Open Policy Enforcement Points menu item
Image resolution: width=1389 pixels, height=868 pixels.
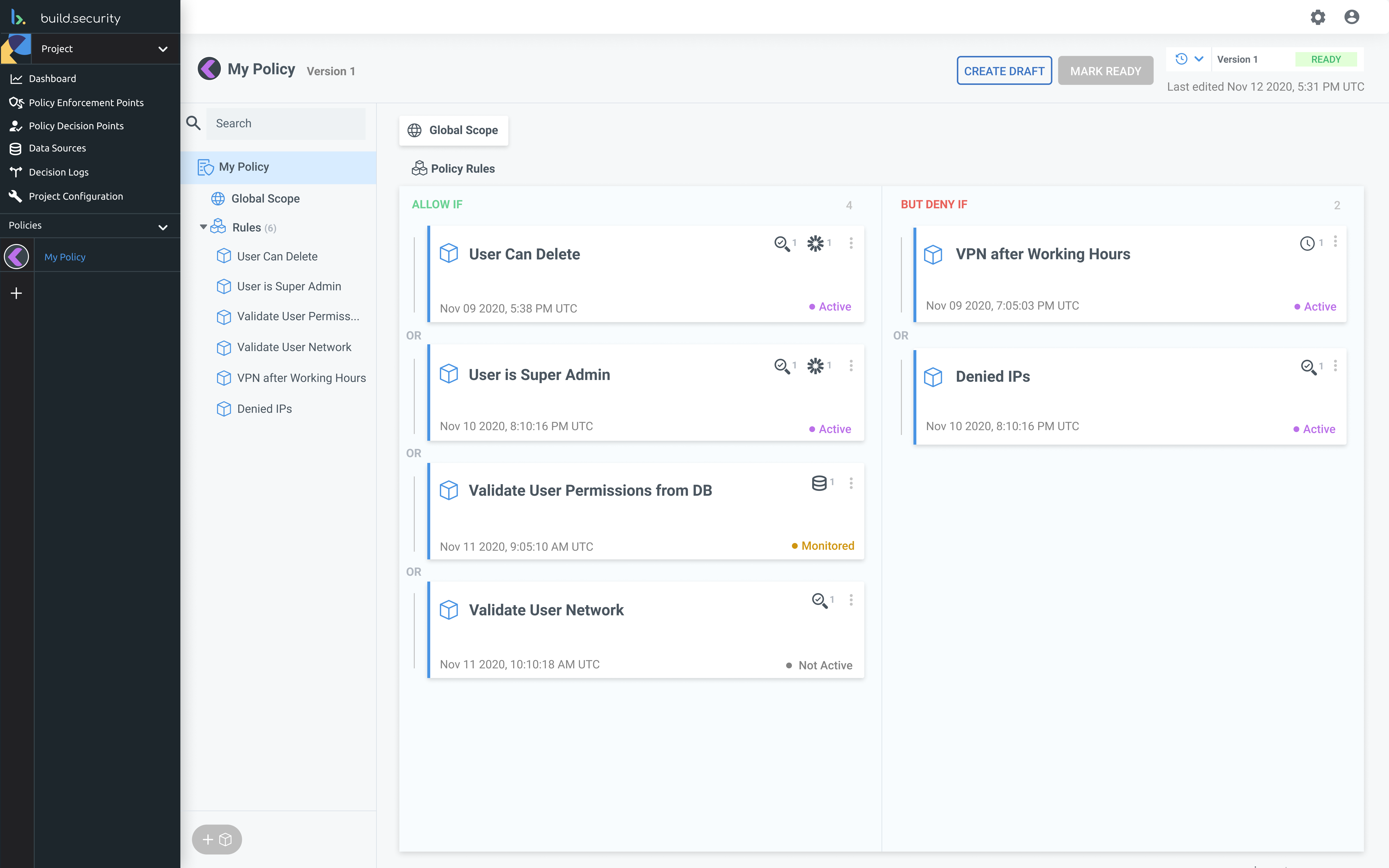click(x=86, y=103)
